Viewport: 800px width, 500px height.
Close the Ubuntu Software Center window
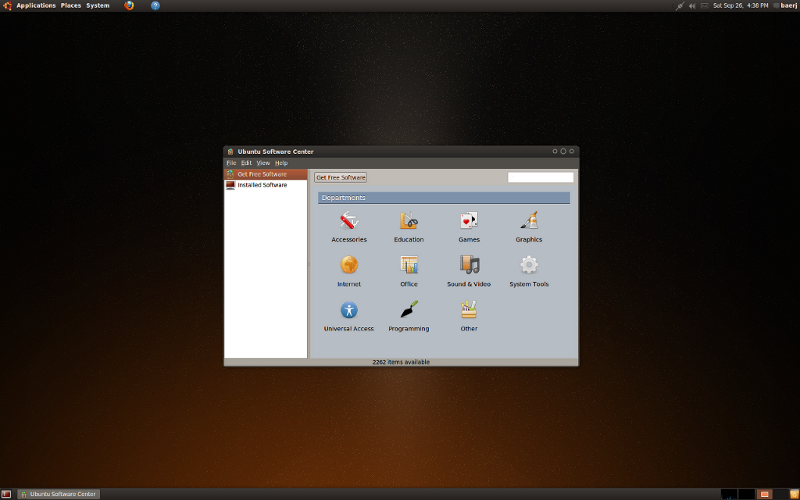point(571,151)
